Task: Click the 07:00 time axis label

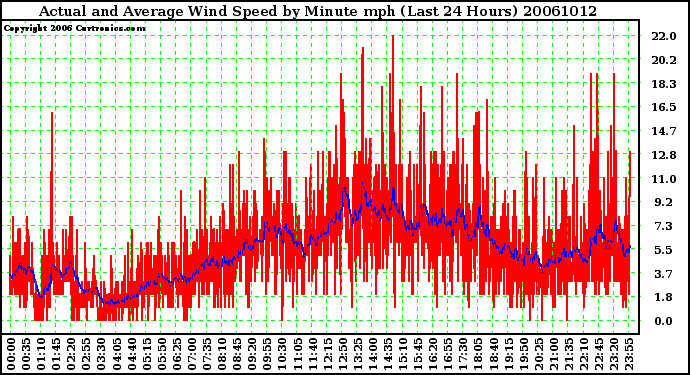Action: coord(191,354)
